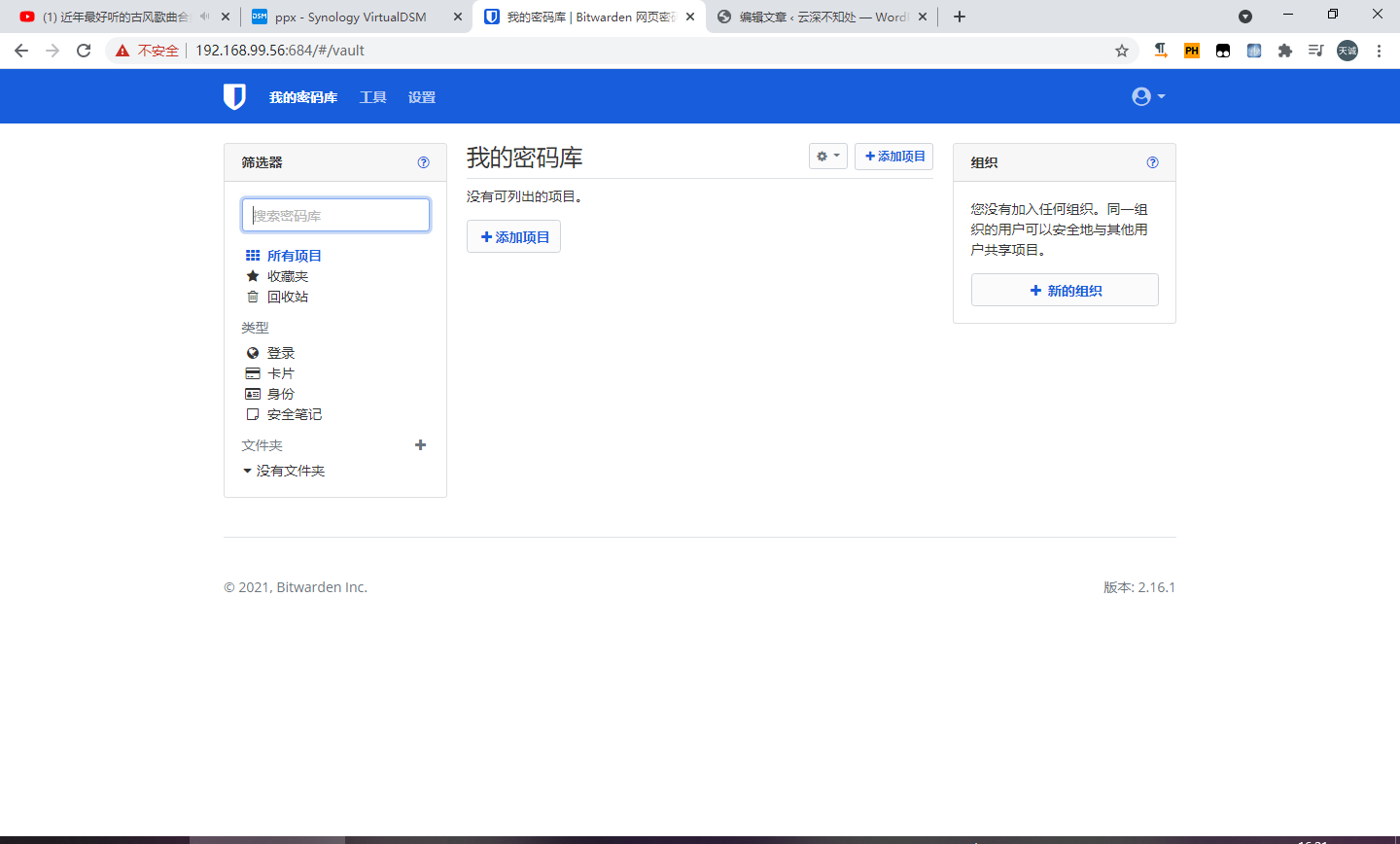
Task: Click the 新的组织 button
Action: point(1065,289)
